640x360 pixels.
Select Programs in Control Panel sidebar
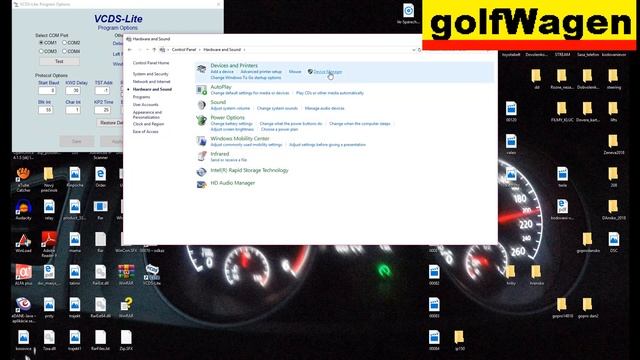[x=141, y=97]
